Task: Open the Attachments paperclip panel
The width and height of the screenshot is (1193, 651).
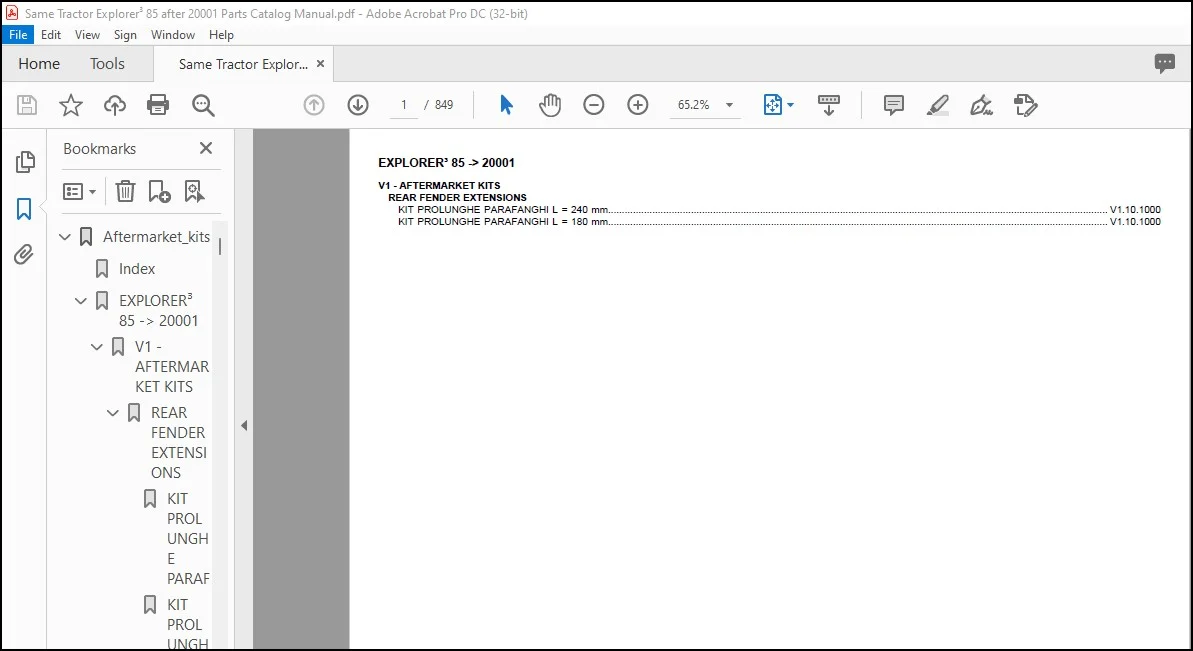Action: (24, 255)
